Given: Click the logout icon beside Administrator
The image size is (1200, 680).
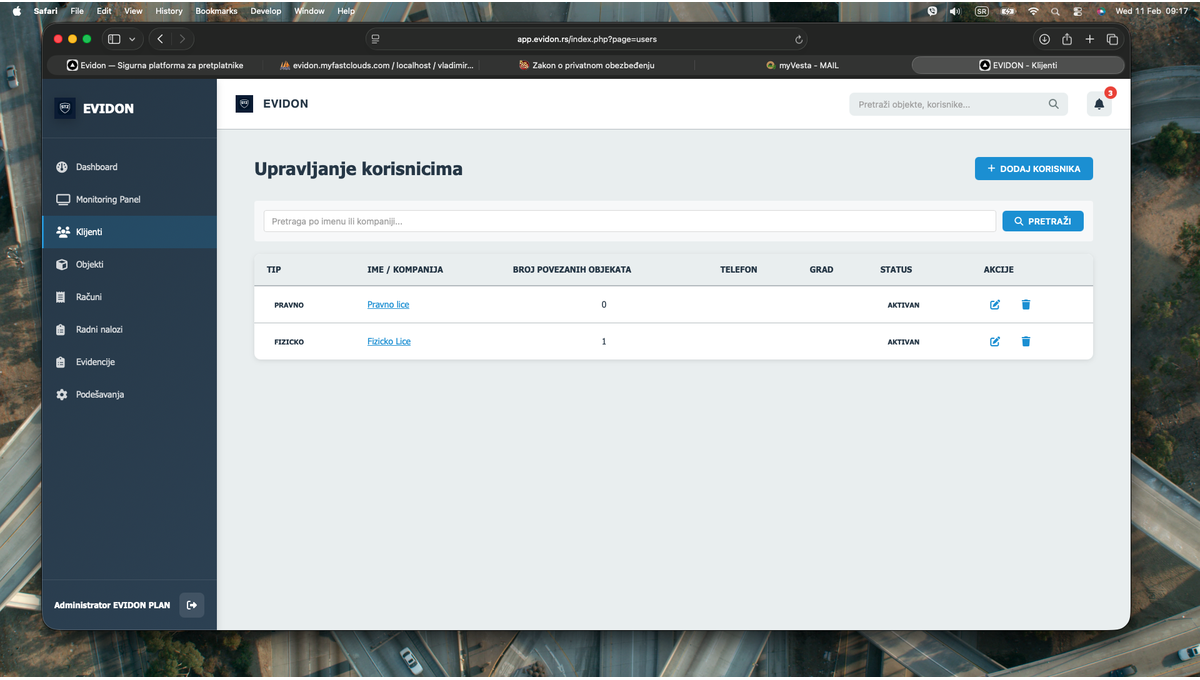Looking at the screenshot, I should click(x=191, y=605).
